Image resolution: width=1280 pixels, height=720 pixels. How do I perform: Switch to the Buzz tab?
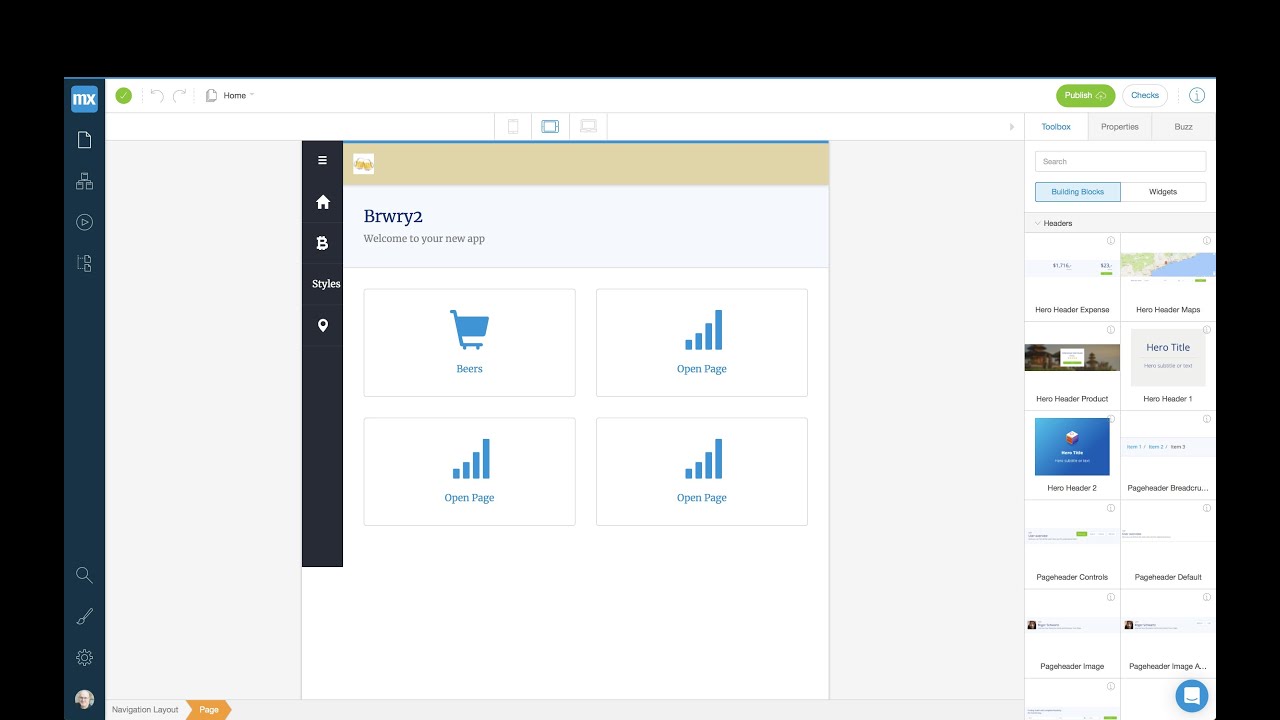[1183, 127]
